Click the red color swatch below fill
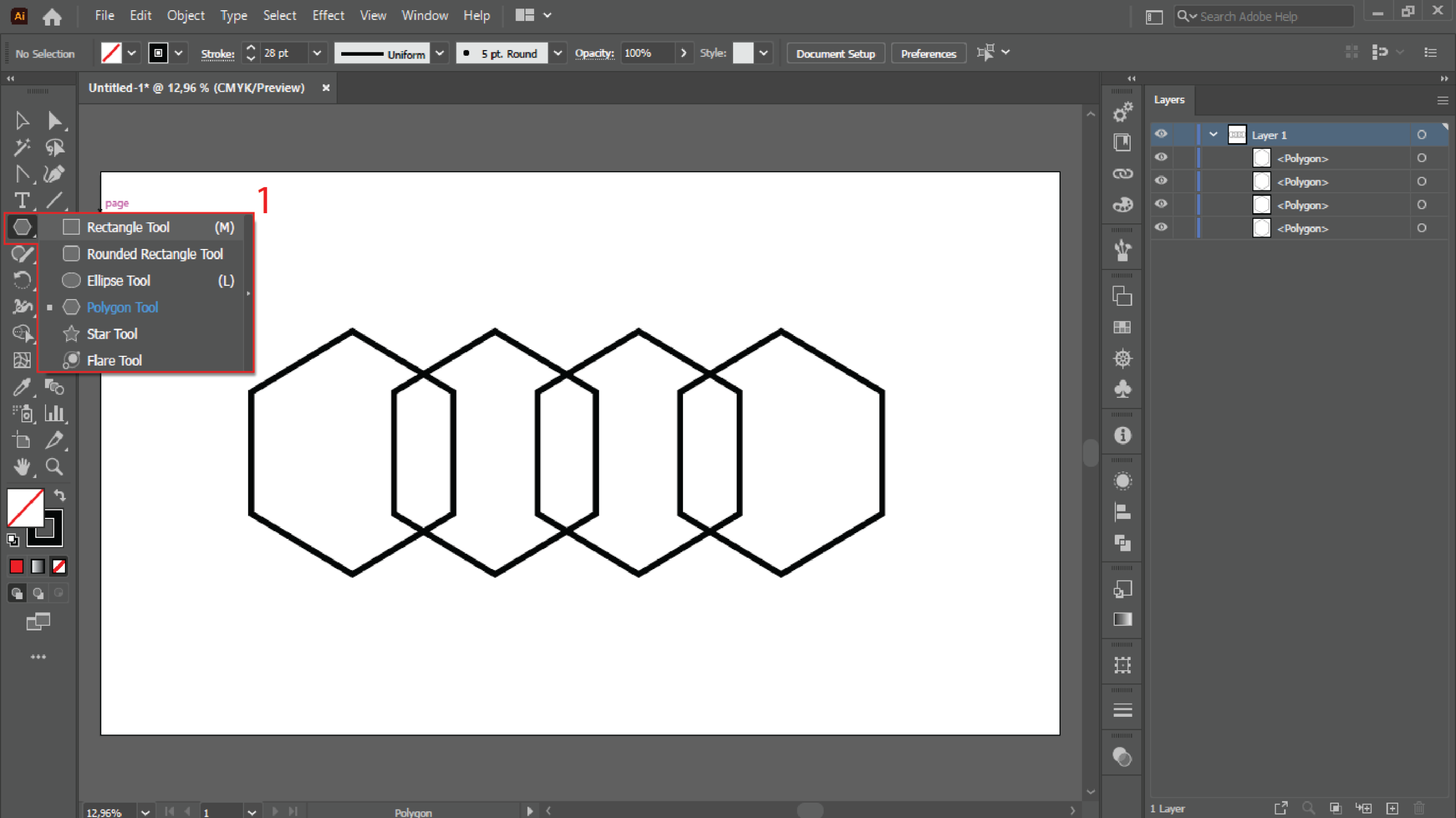The width and height of the screenshot is (1456, 818). [x=16, y=566]
